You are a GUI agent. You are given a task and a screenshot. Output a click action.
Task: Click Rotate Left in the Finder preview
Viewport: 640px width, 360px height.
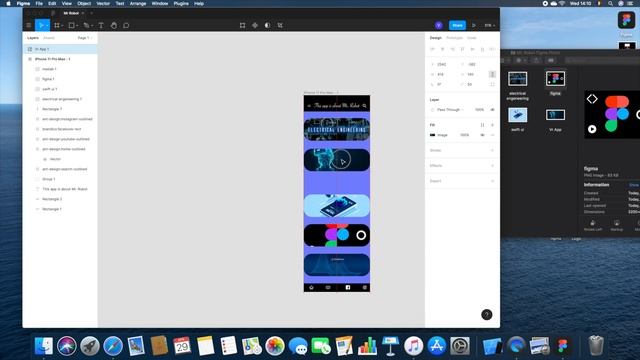593,225
